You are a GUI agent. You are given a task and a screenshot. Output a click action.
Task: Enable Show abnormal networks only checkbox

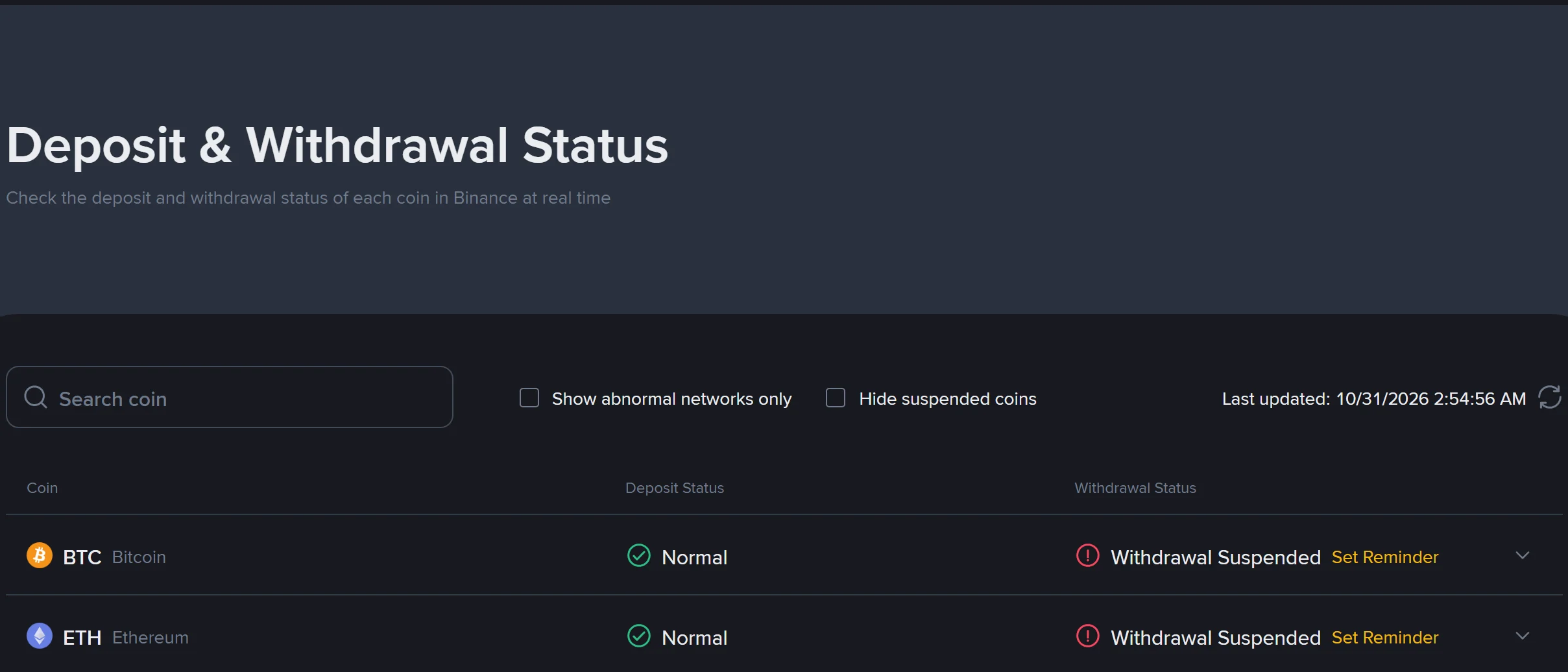(x=529, y=398)
